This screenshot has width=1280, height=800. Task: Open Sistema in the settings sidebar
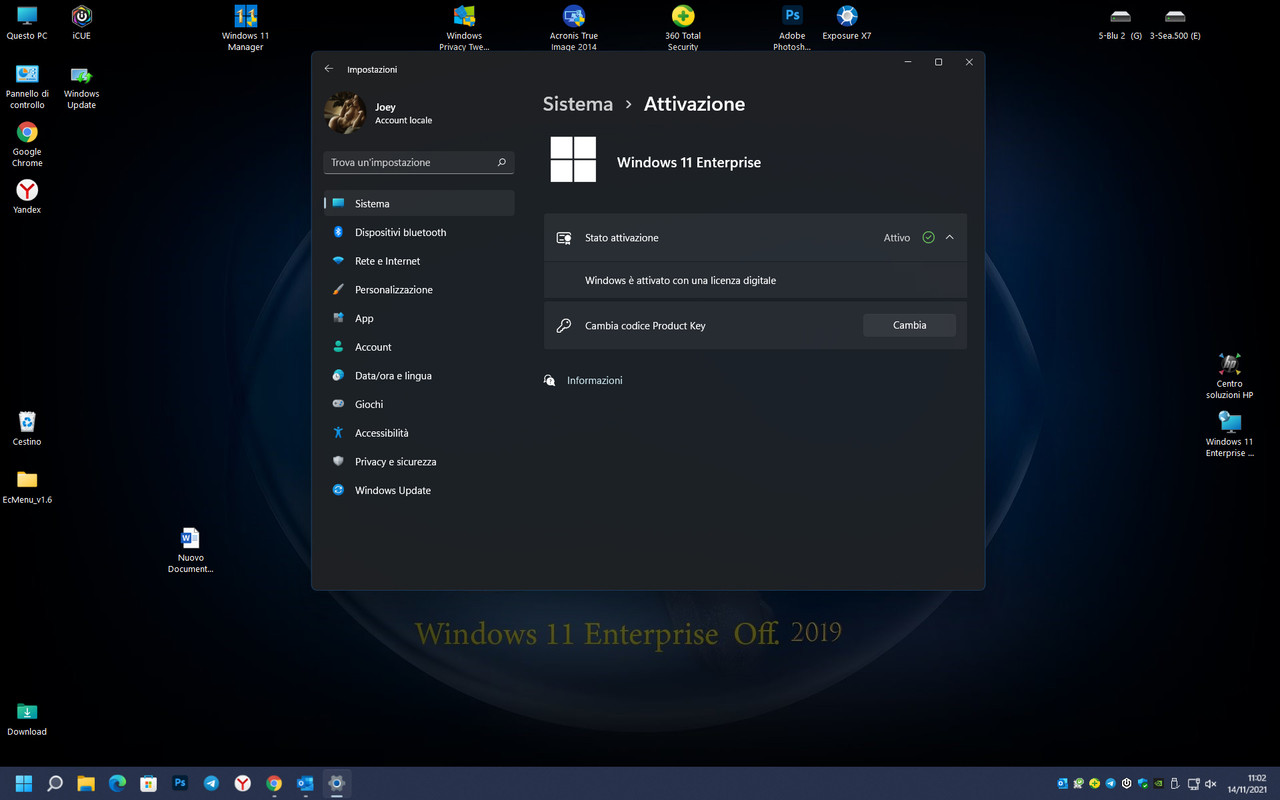coord(419,203)
